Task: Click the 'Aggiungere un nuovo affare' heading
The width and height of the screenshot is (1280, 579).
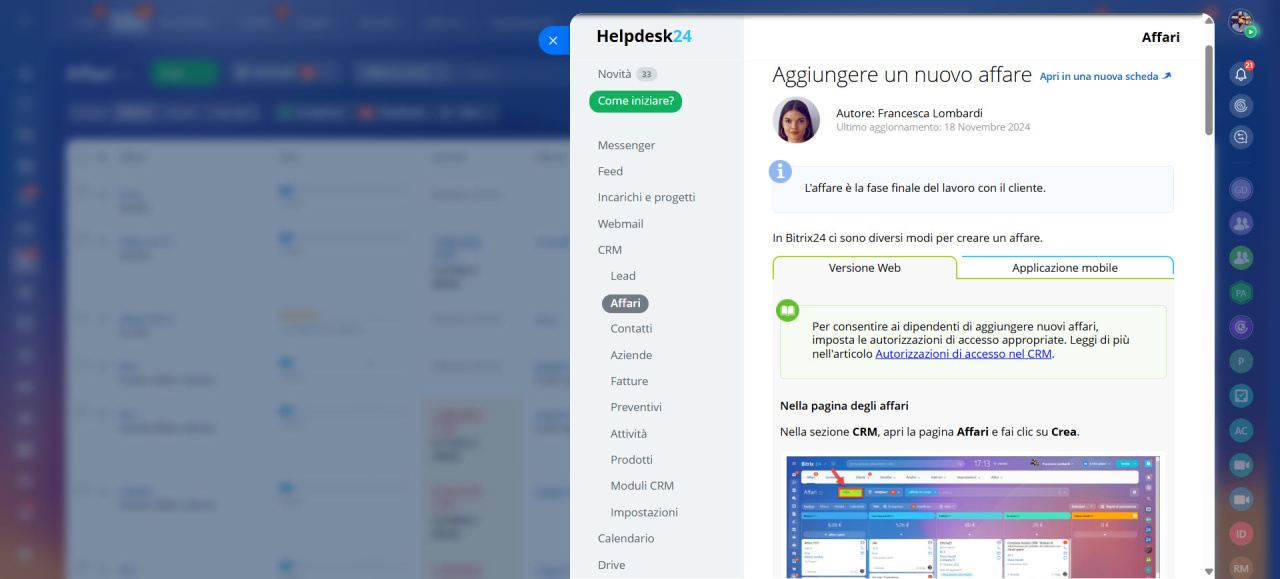Action: [x=902, y=75]
